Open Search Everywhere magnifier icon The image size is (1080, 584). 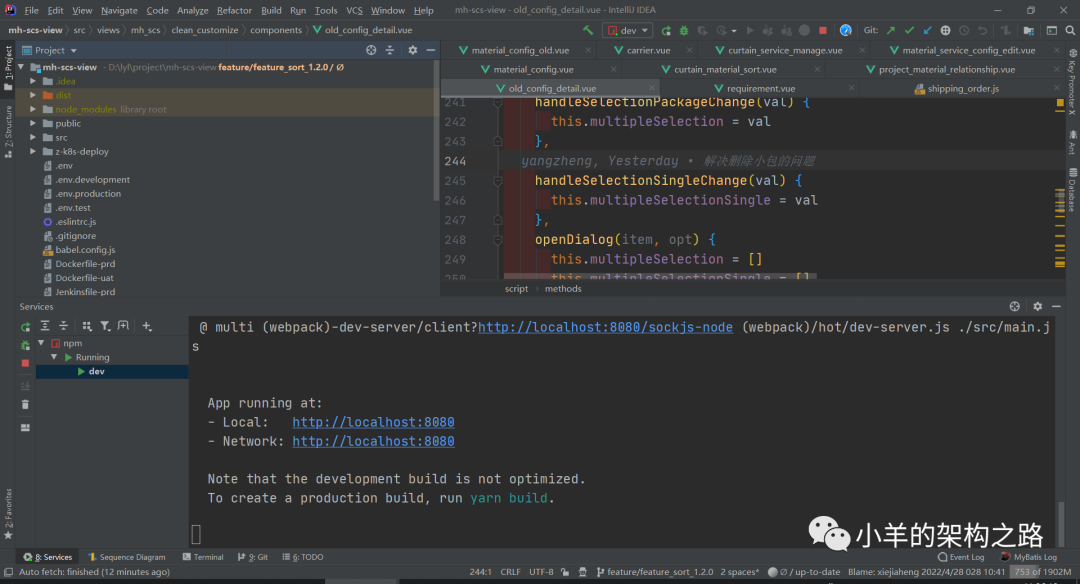click(1070, 30)
